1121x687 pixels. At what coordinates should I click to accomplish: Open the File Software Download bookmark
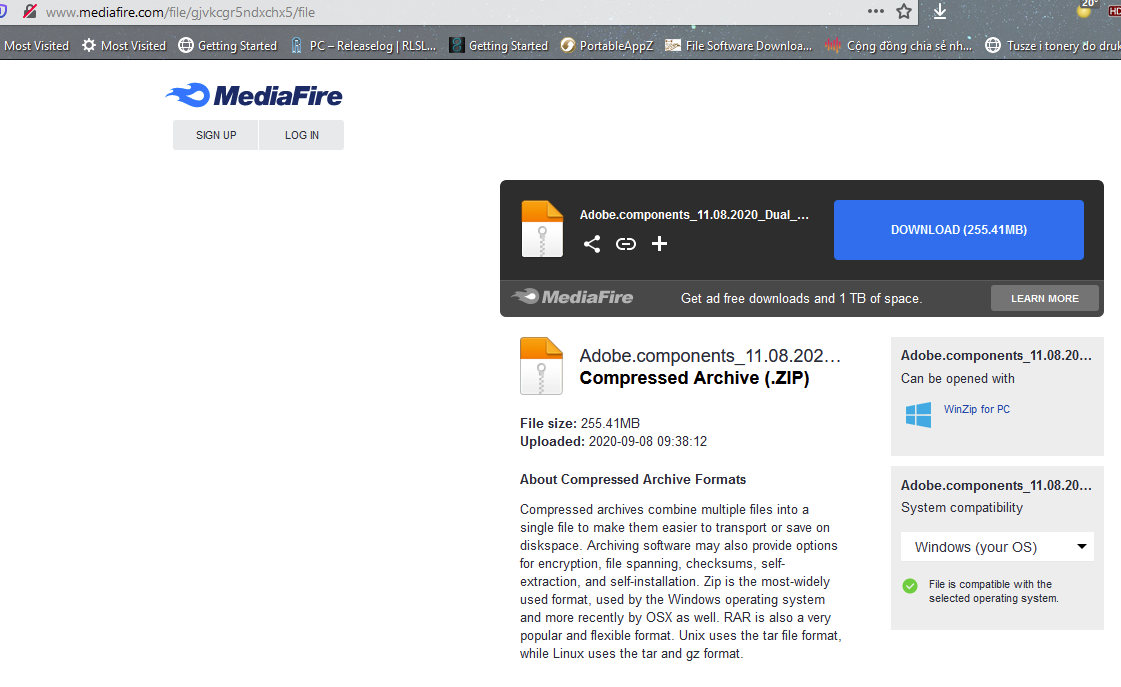point(738,45)
